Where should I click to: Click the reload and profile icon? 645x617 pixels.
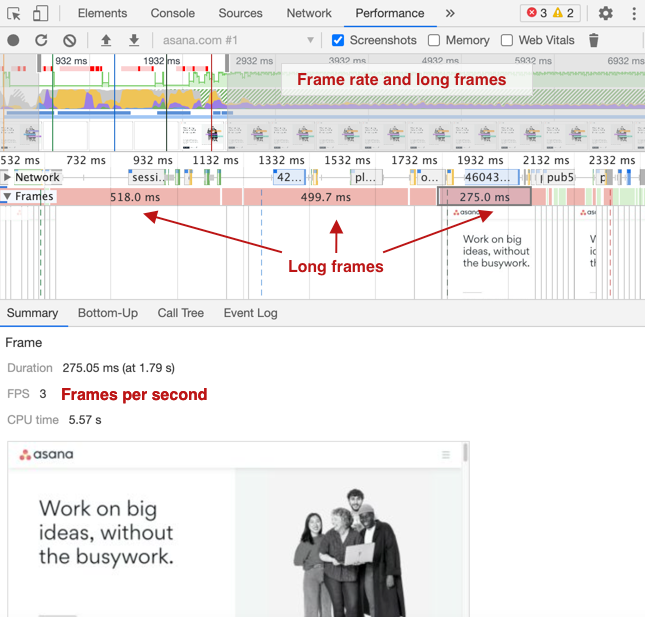(41, 40)
